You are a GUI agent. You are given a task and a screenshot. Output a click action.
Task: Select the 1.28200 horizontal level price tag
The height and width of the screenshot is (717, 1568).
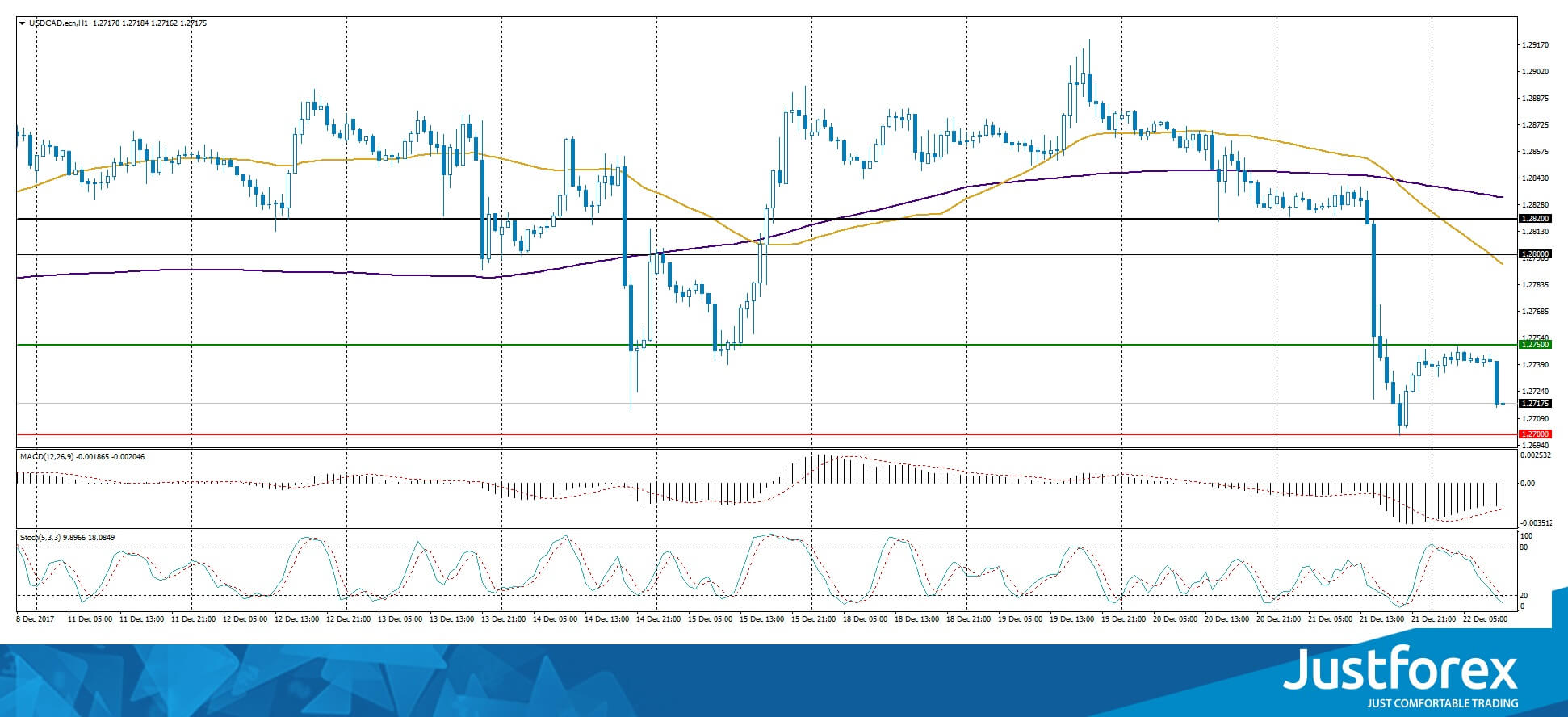tap(1535, 219)
